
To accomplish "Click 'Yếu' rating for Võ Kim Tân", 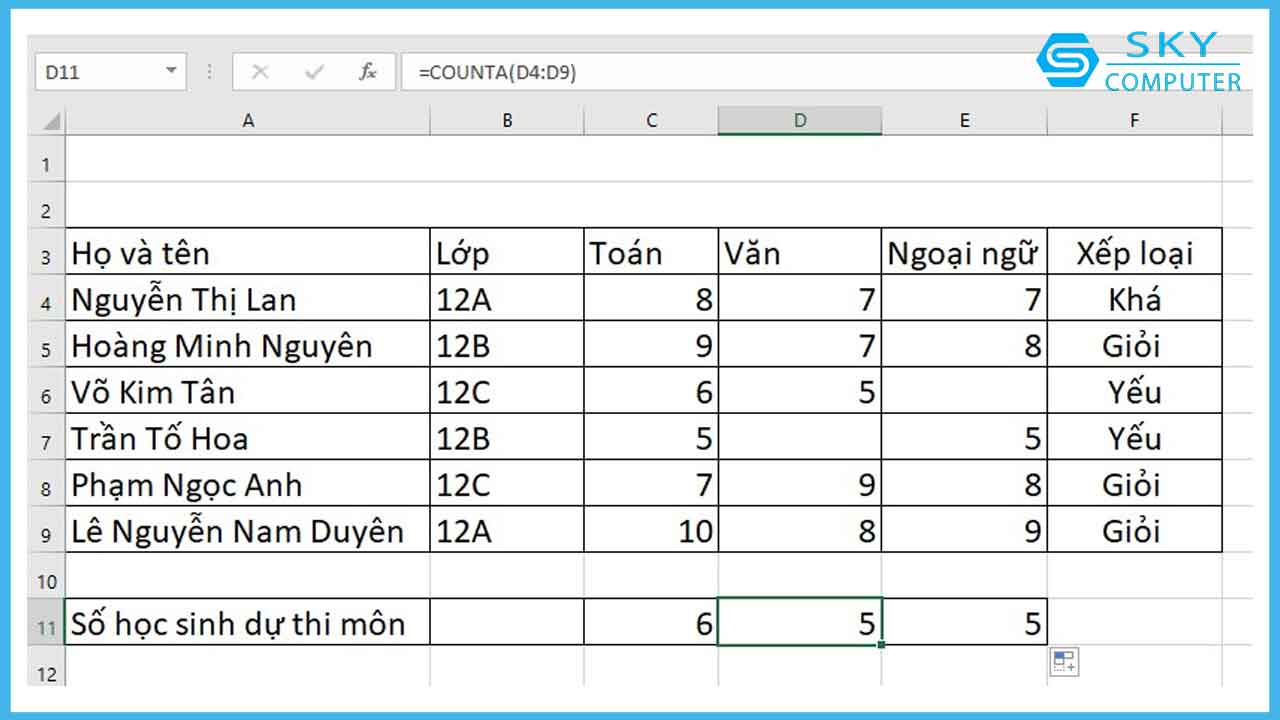I will point(1134,390).
